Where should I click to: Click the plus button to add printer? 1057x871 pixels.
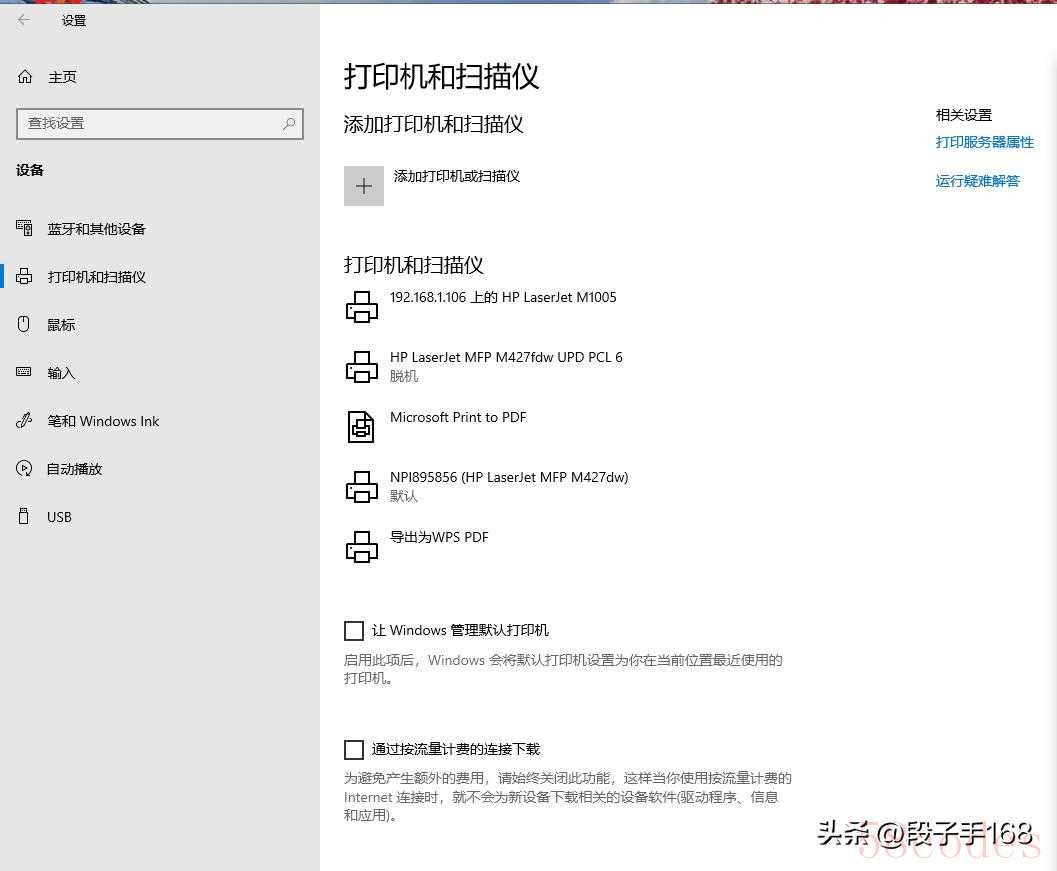point(364,186)
